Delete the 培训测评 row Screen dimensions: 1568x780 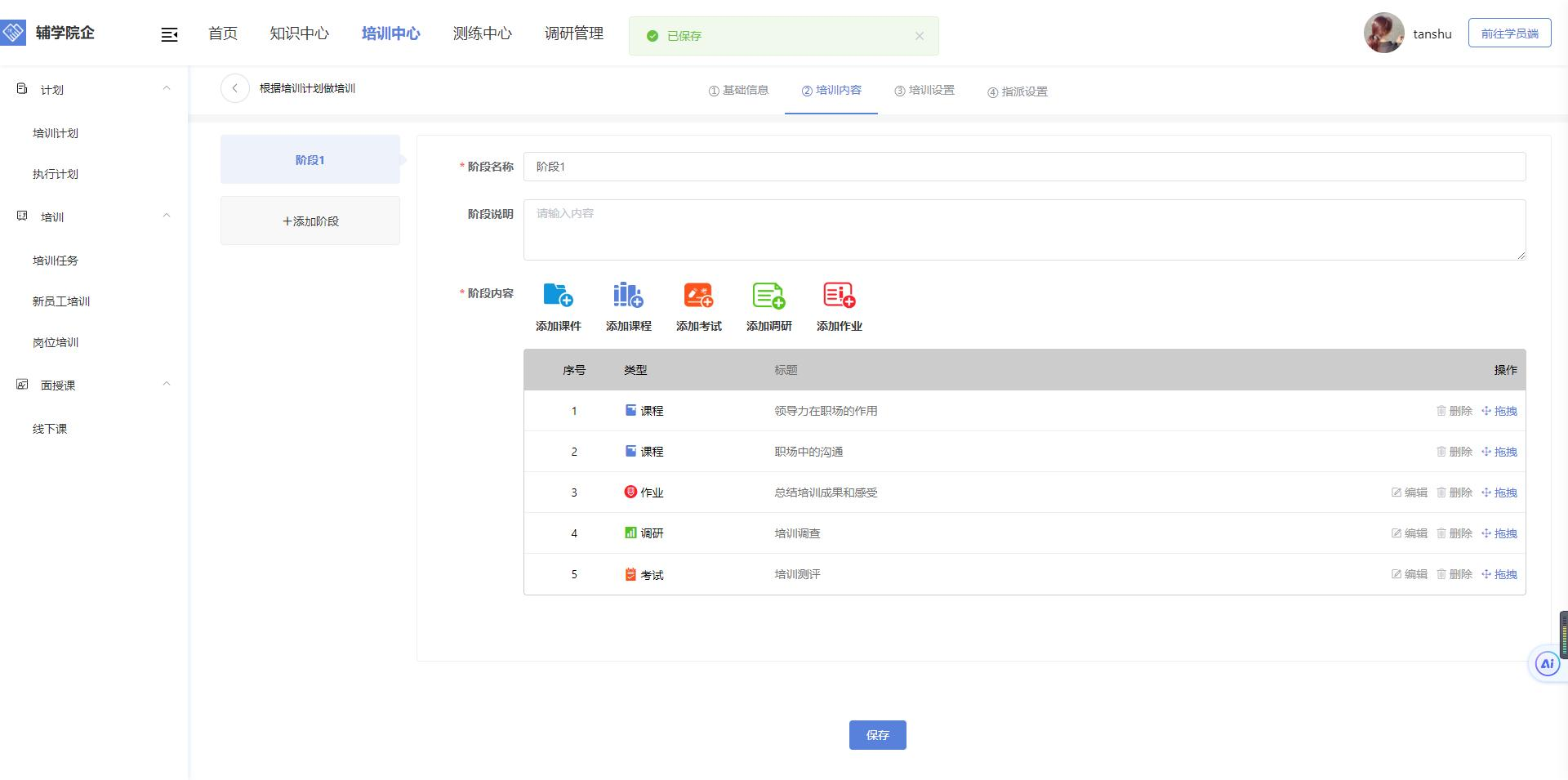pyautogui.click(x=1454, y=574)
